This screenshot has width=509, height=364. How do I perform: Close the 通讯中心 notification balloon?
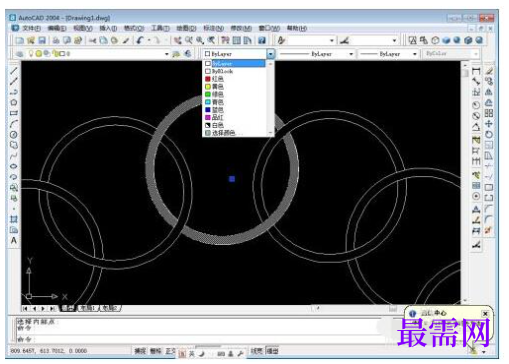[485, 314]
